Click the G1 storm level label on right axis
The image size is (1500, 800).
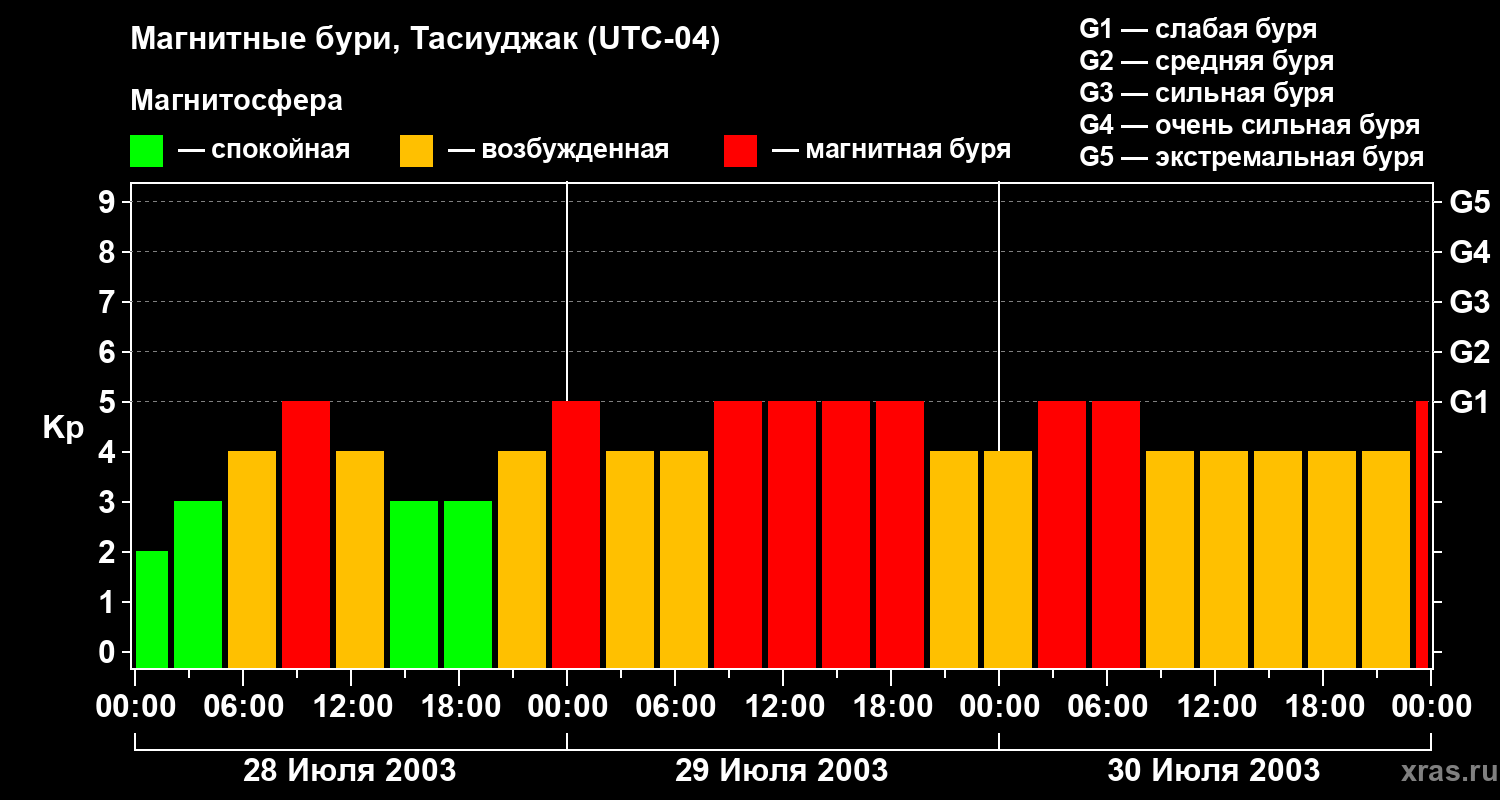click(1469, 402)
